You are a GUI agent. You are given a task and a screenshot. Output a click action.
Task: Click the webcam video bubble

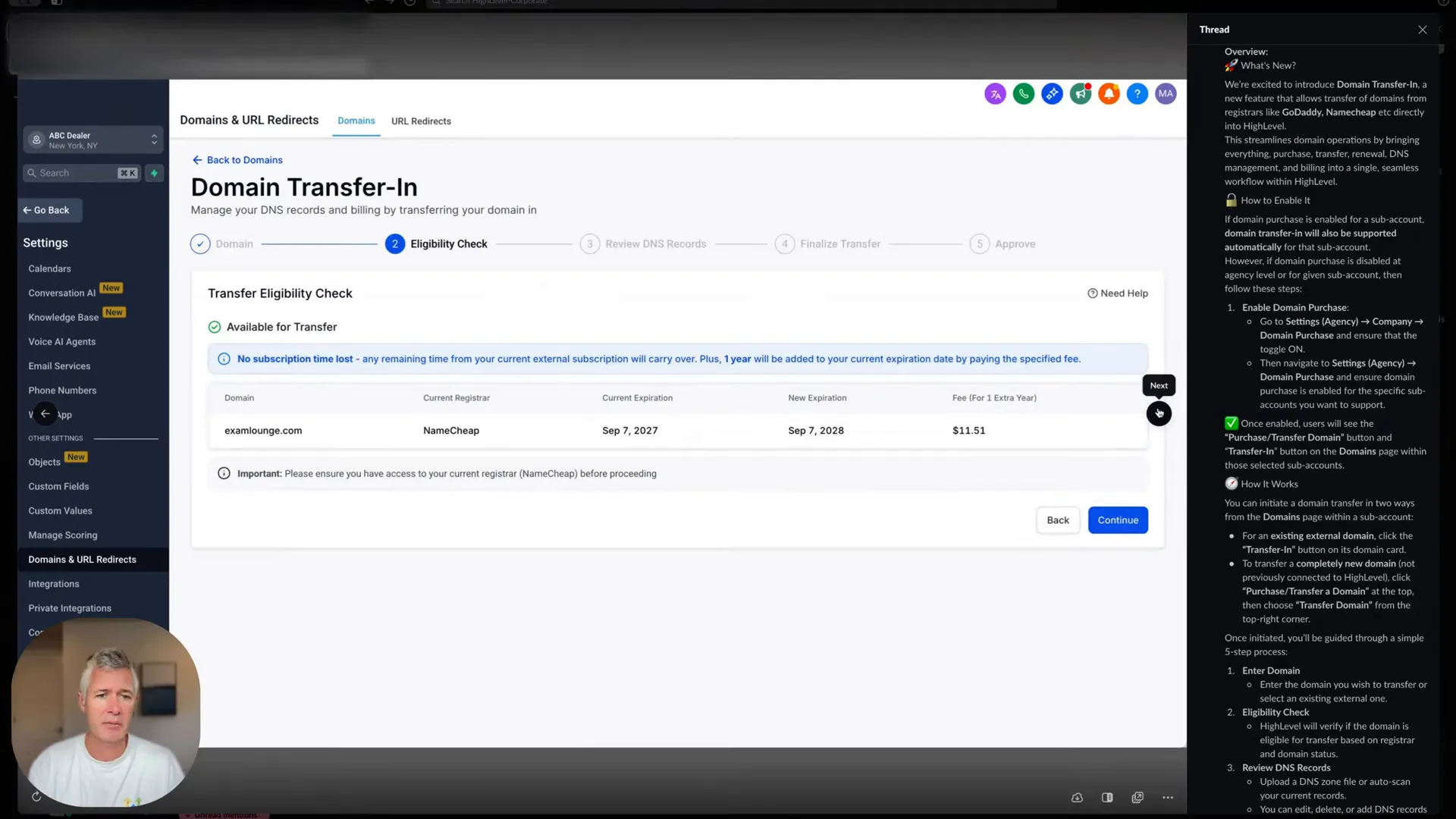(x=105, y=711)
